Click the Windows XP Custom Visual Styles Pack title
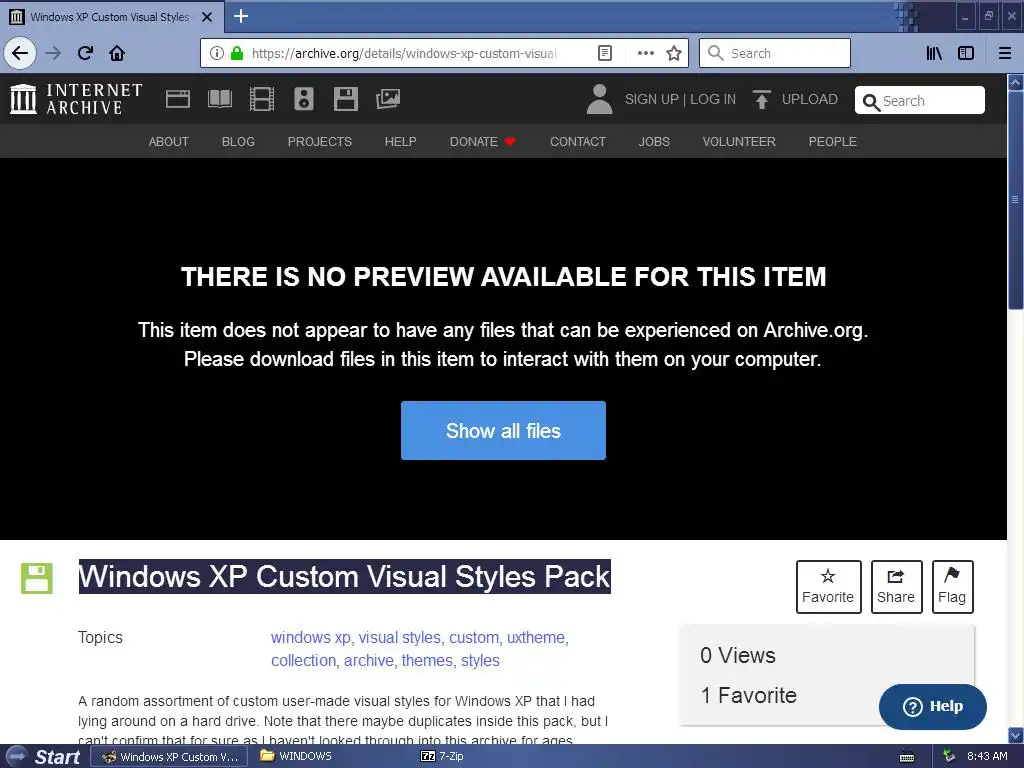Image resolution: width=1024 pixels, height=768 pixels. (345, 577)
